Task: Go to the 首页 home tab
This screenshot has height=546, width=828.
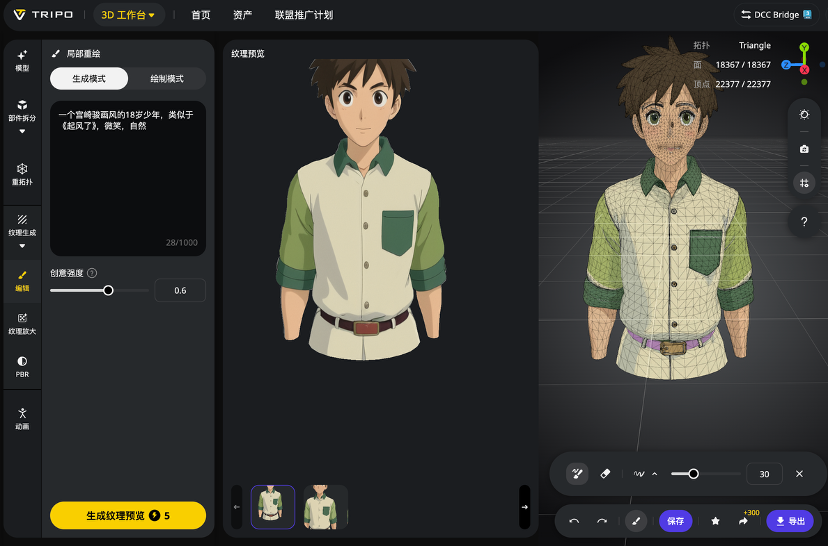Action: 201,15
